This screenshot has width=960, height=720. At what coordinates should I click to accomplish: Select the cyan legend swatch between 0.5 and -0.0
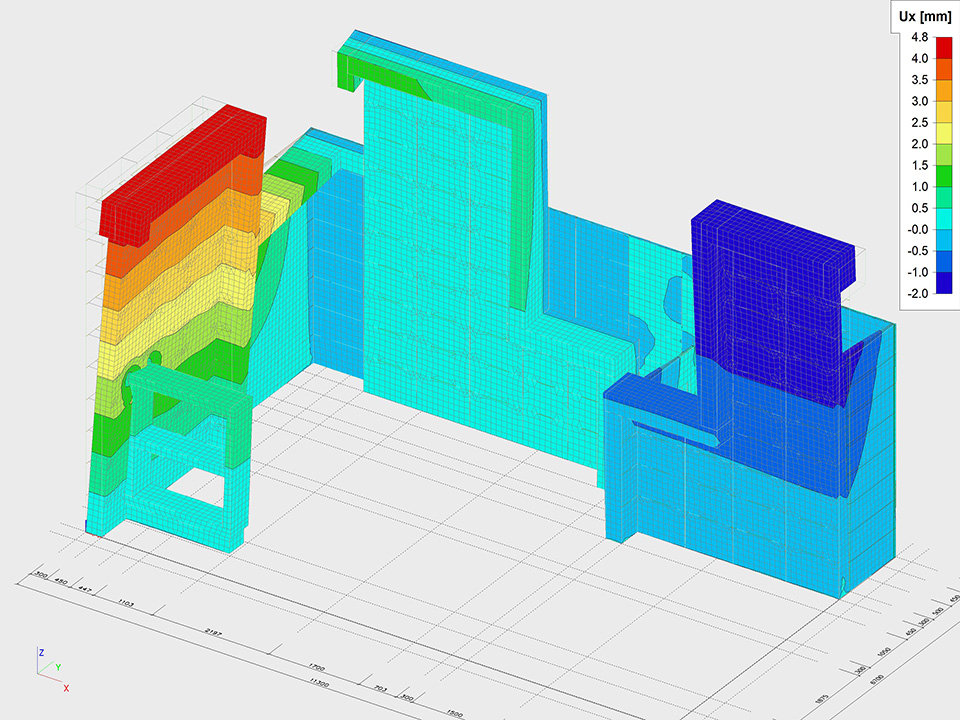(x=944, y=218)
